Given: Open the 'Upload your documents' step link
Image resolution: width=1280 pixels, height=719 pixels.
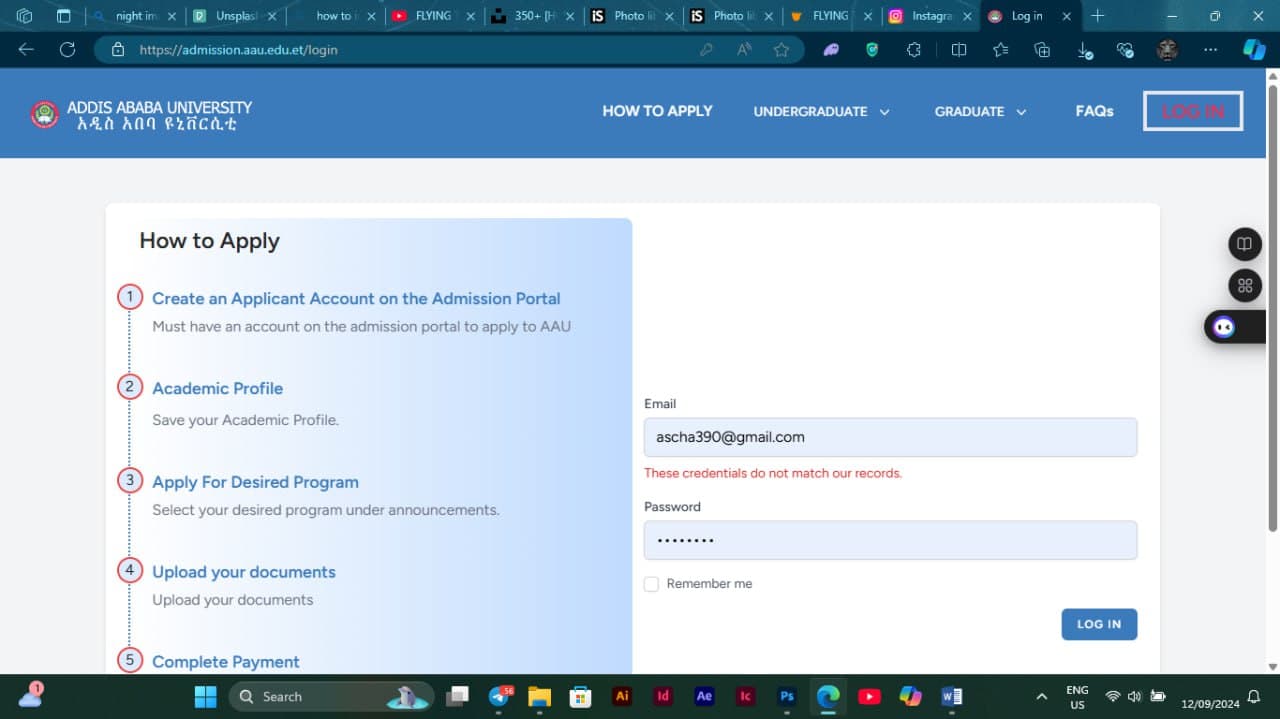Looking at the screenshot, I should [244, 572].
